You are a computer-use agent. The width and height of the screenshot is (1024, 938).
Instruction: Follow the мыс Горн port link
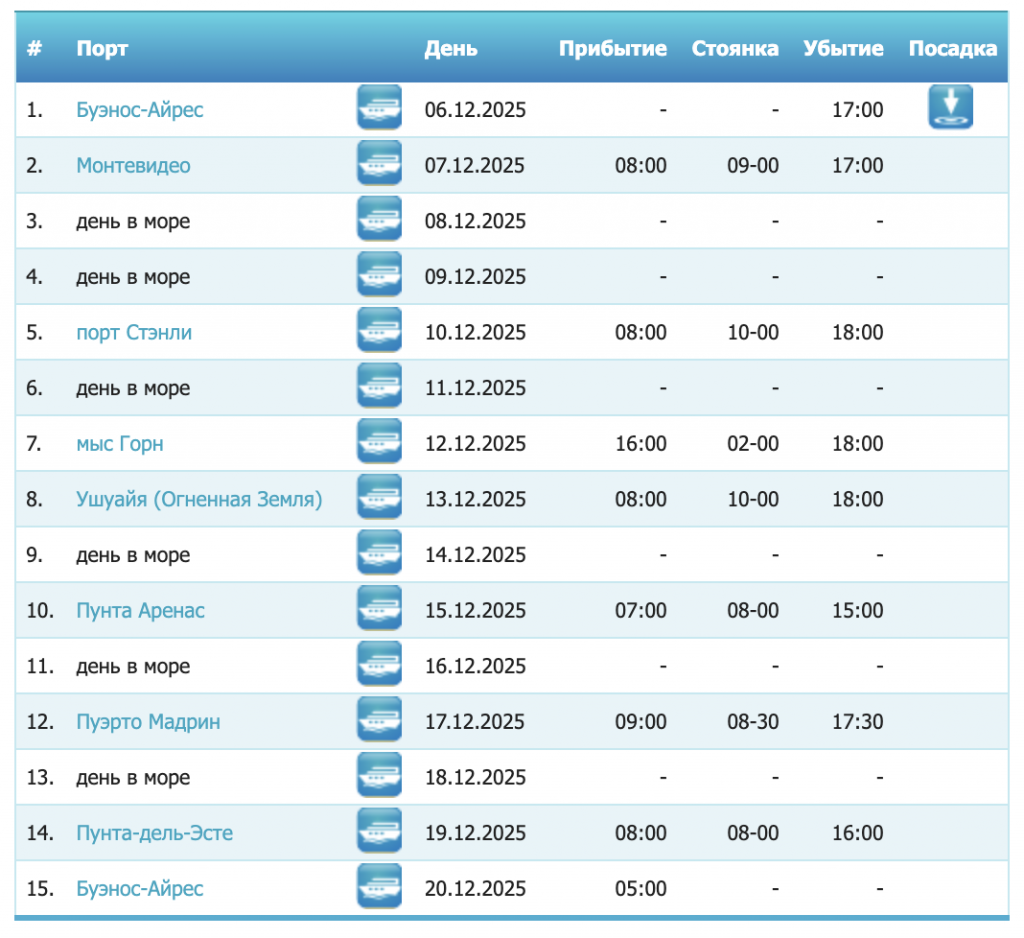pyautogui.click(x=120, y=443)
